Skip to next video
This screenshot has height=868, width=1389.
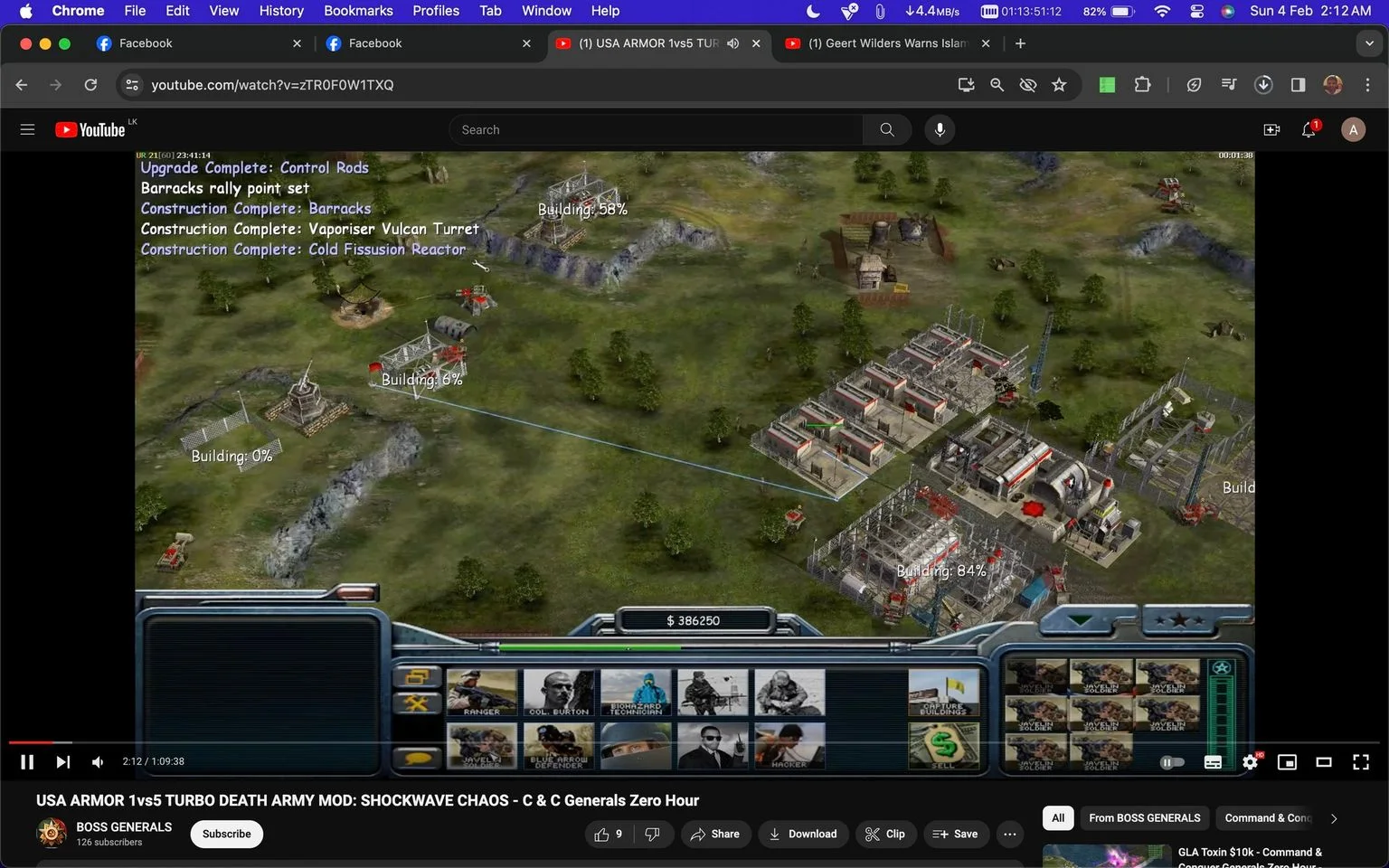tap(62, 762)
